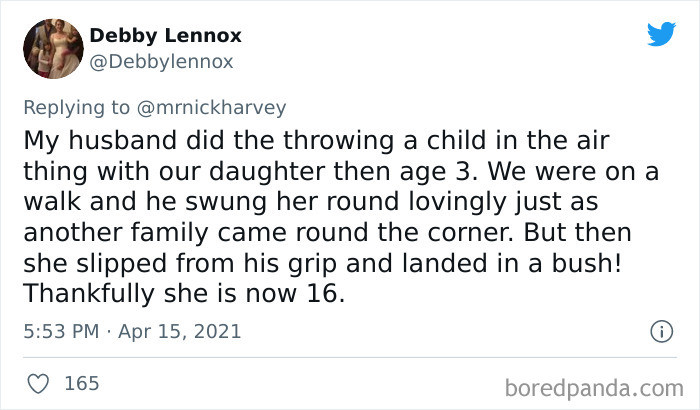
Task: Like the tweet with the heart icon
Action: (38, 384)
